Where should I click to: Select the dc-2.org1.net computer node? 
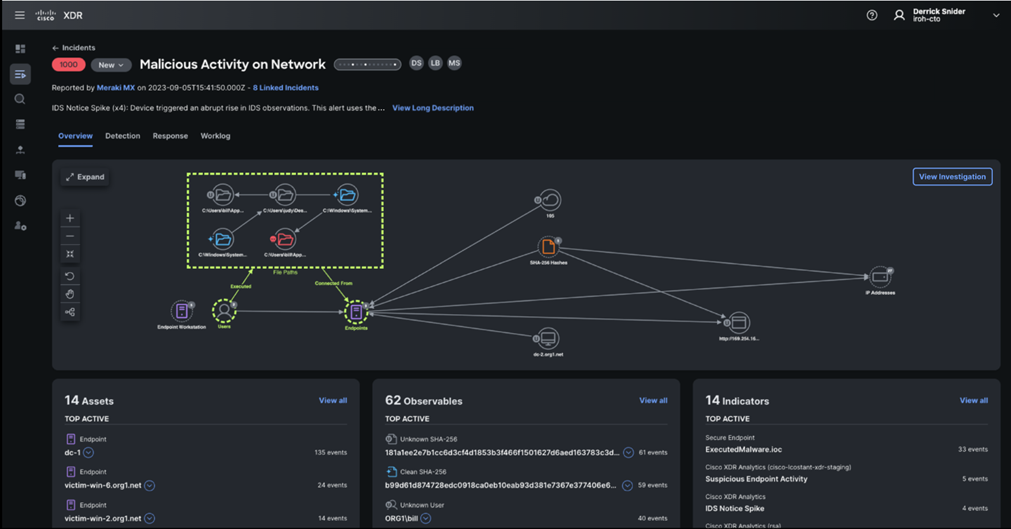548,338
